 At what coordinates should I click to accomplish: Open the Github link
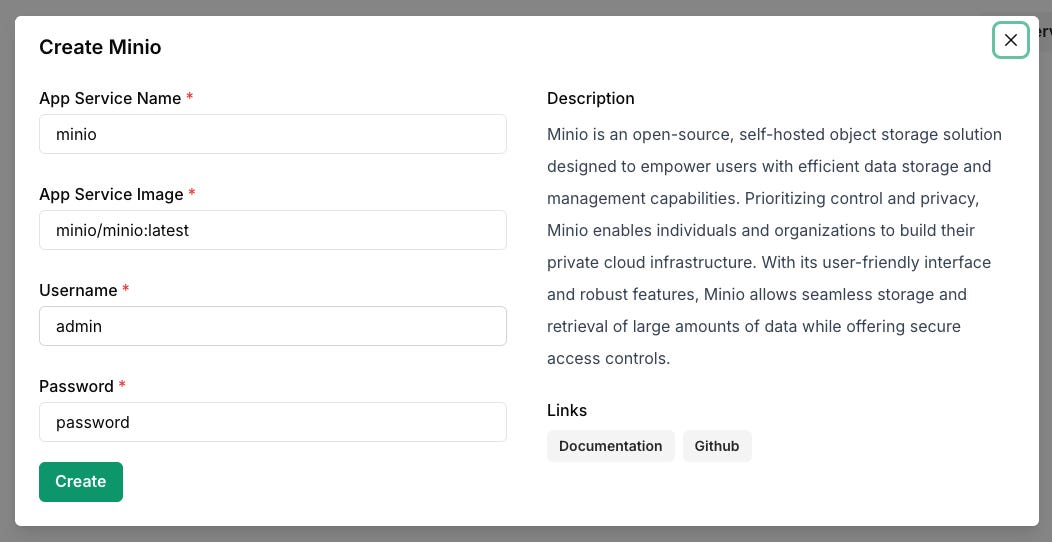[x=717, y=446]
